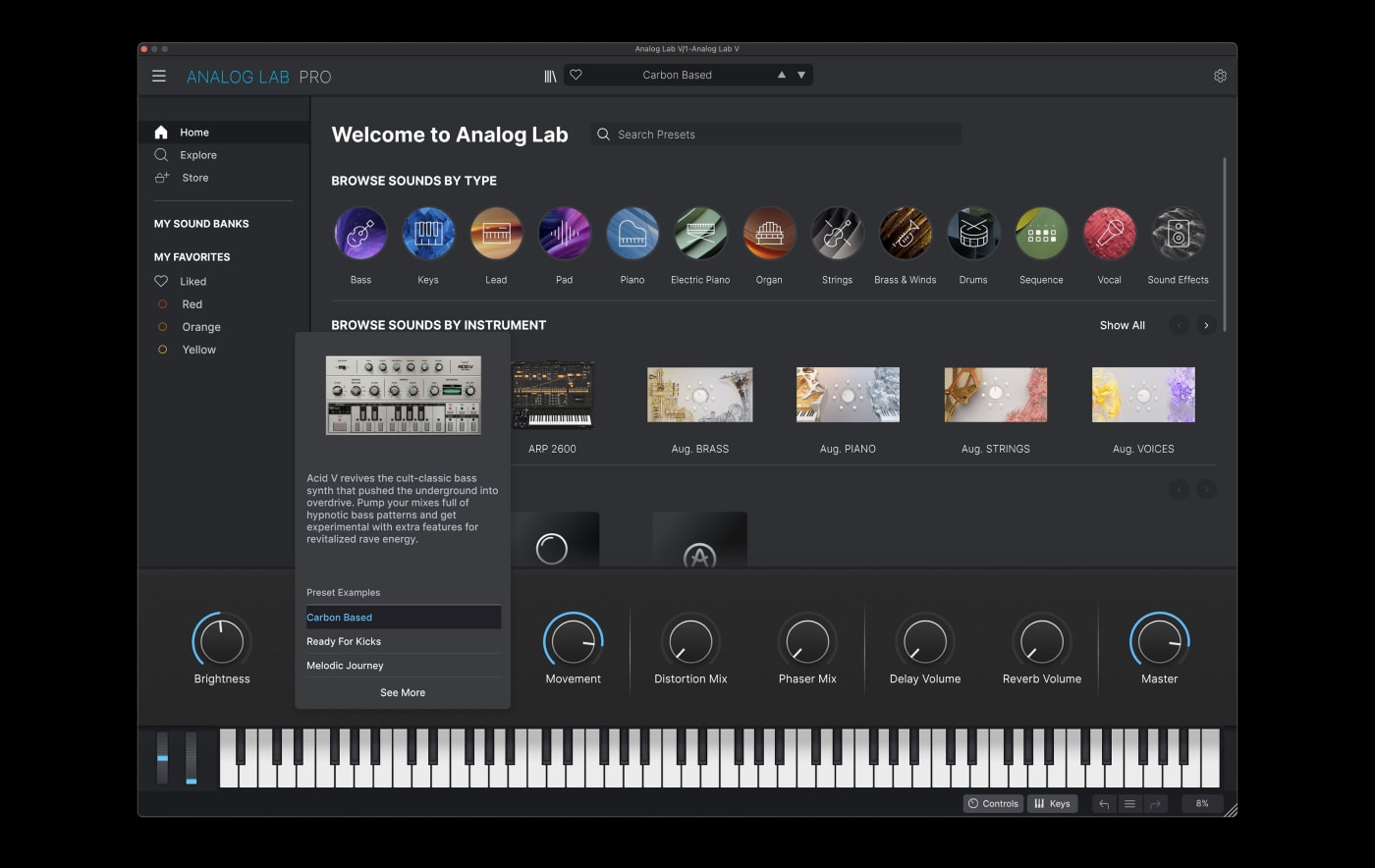This screenshot has width=1375, height=868.
Task: Browse Bass sound type icon
Action: pyautogui.click(x=360, y=234)
